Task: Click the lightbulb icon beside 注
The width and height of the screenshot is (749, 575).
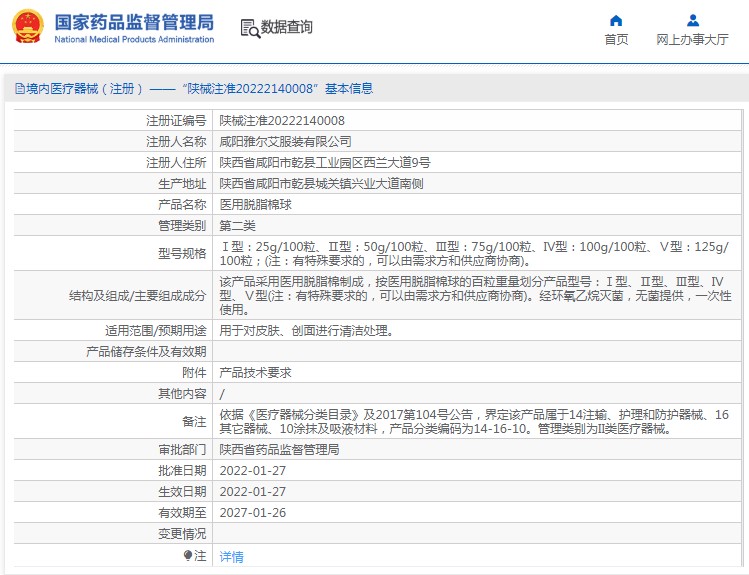Action: pos(188,555)
